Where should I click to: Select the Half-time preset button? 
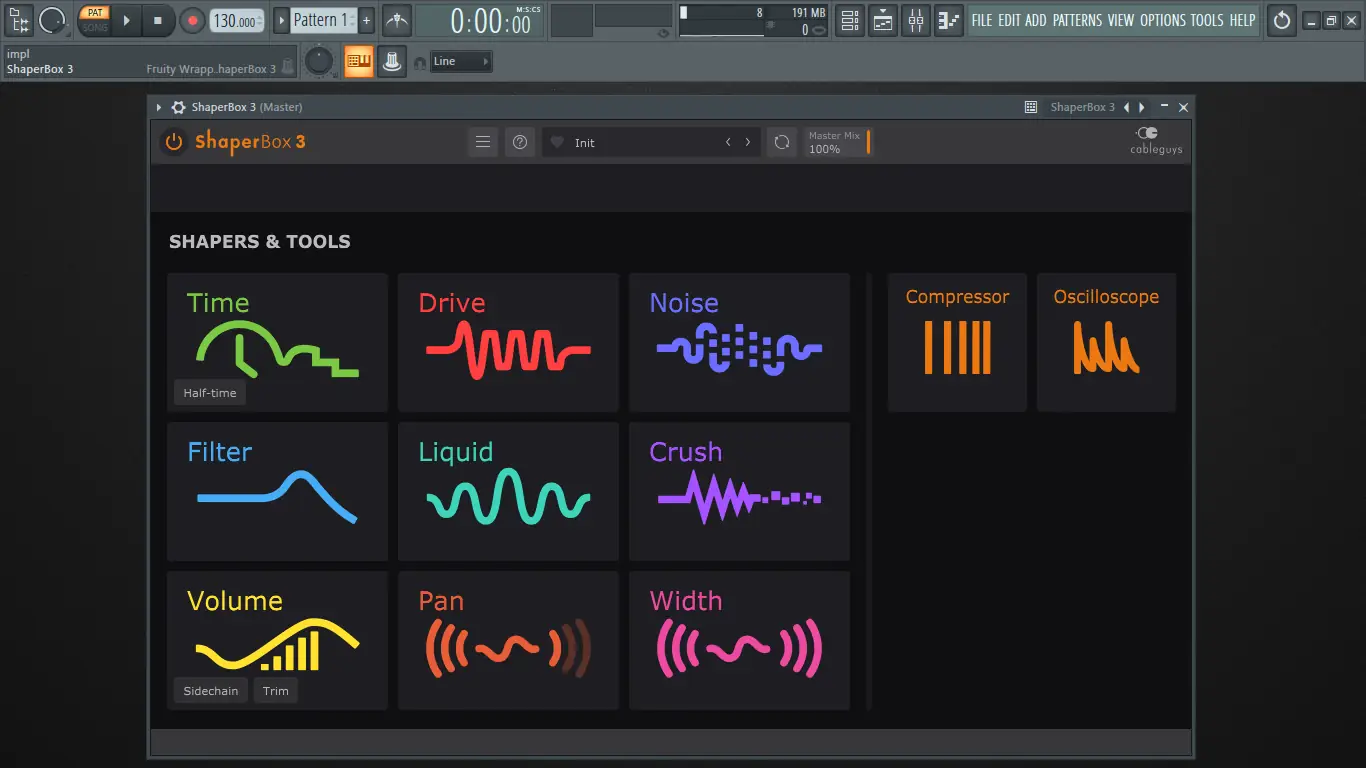click(x=210, y=393)
